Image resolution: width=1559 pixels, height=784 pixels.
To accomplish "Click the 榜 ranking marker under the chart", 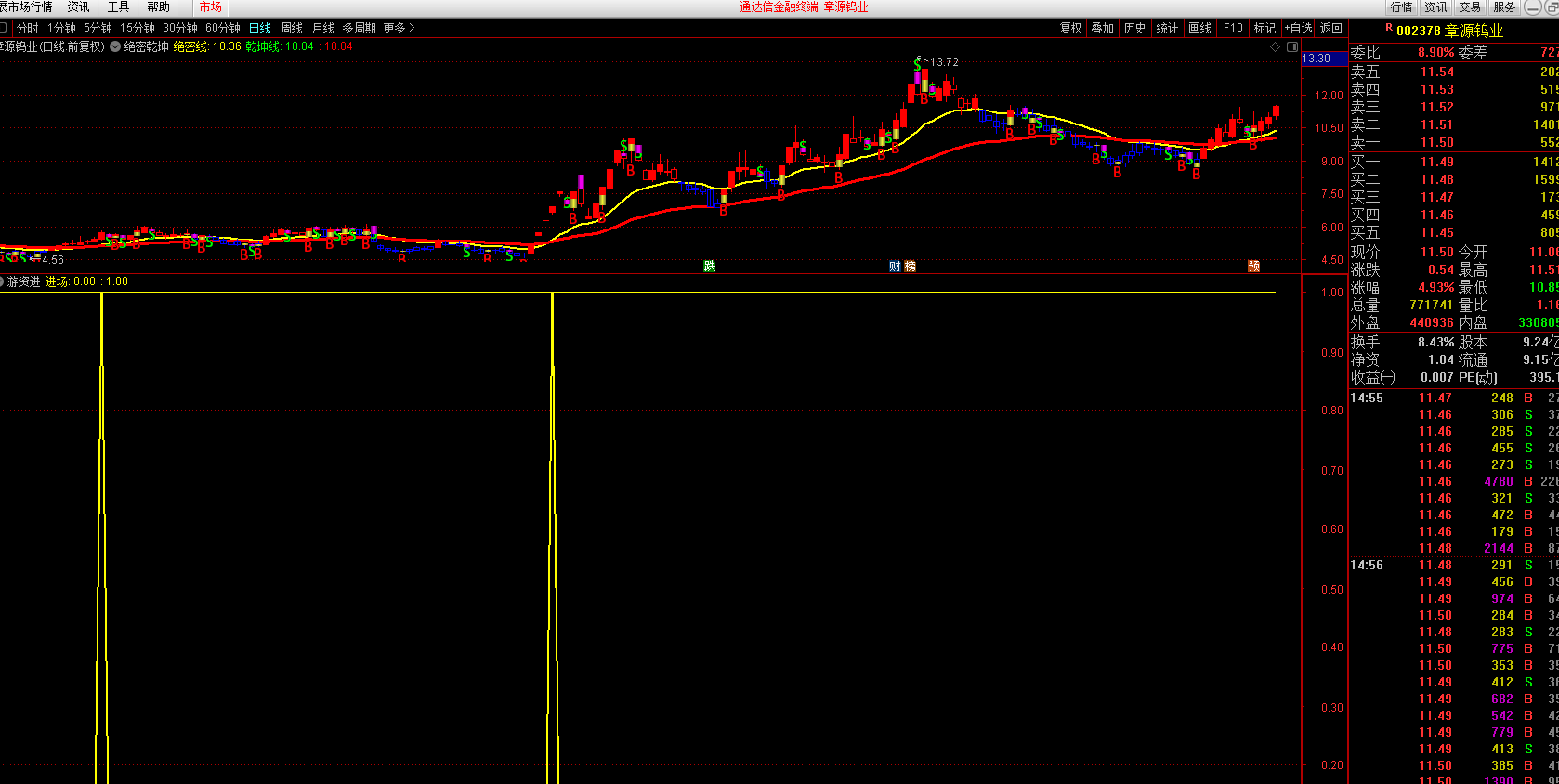I will pos(910,267).
